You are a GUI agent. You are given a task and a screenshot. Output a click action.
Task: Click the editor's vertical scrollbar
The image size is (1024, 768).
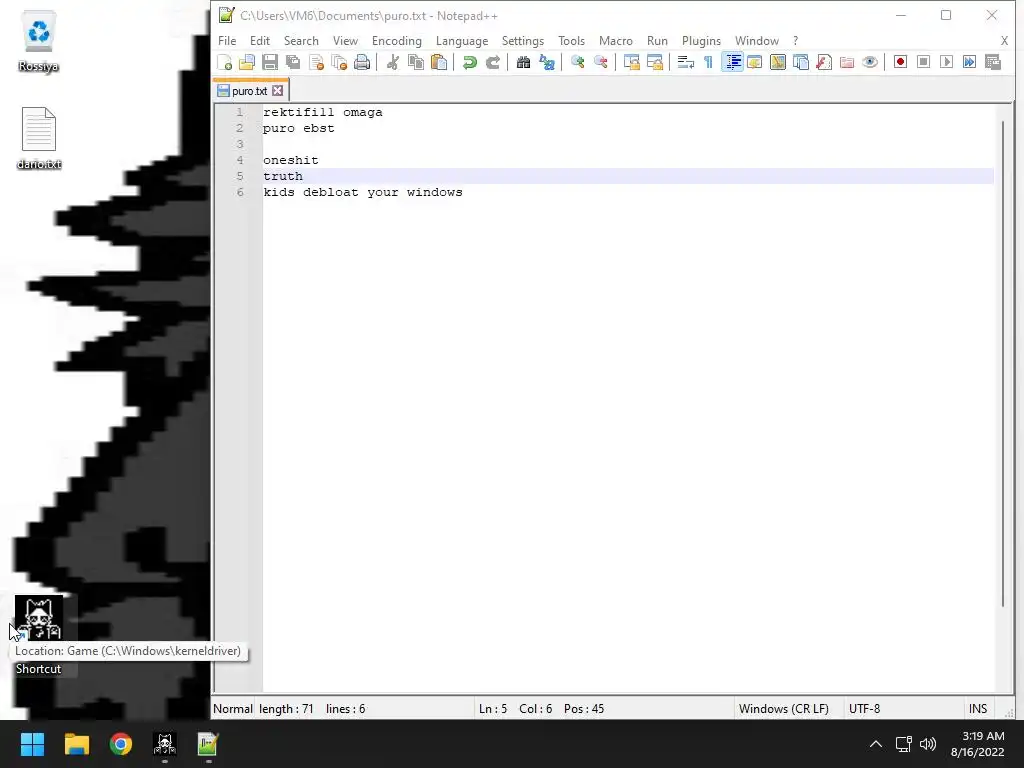tap(1004, 363)
